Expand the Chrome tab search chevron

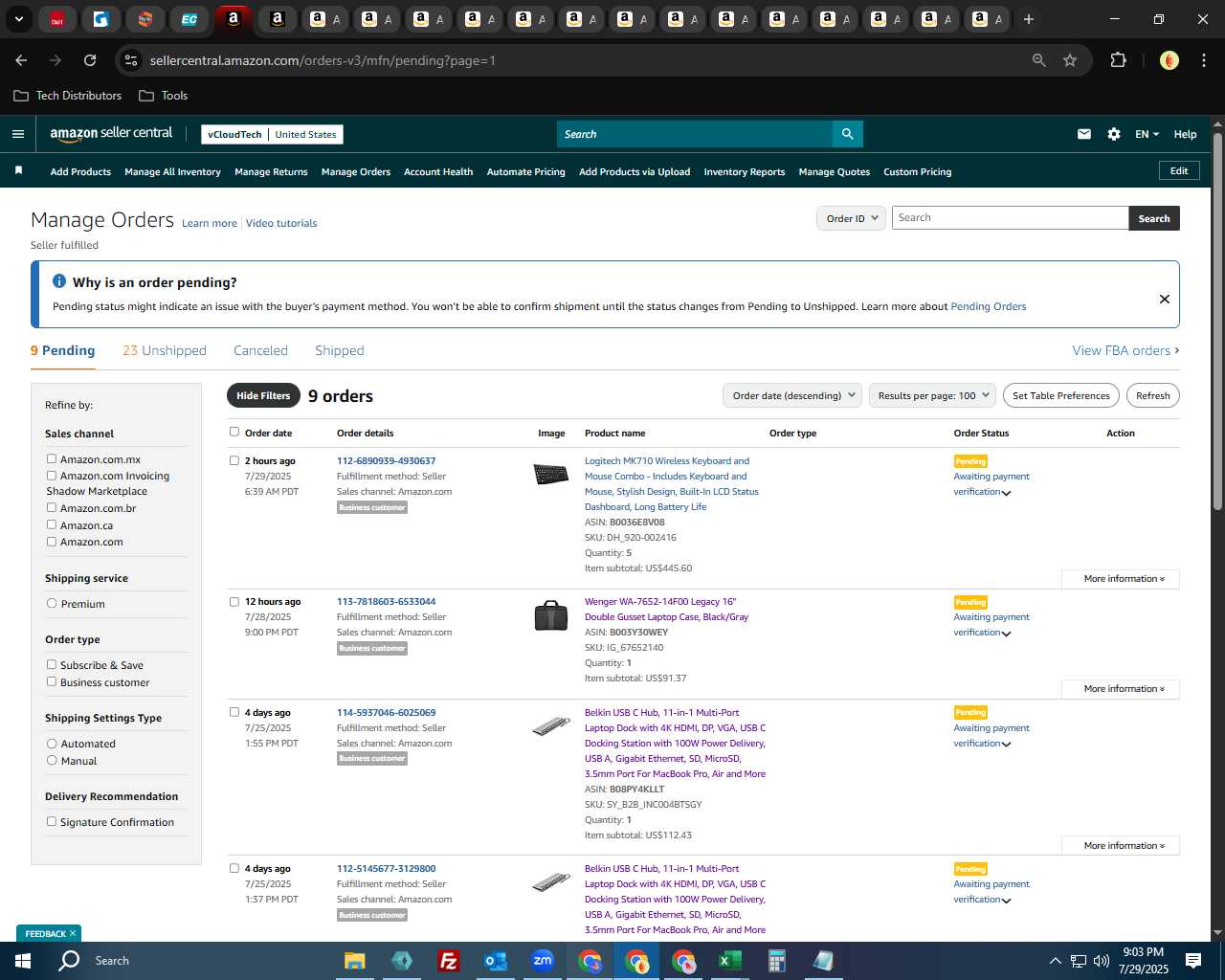click(18, 19)
